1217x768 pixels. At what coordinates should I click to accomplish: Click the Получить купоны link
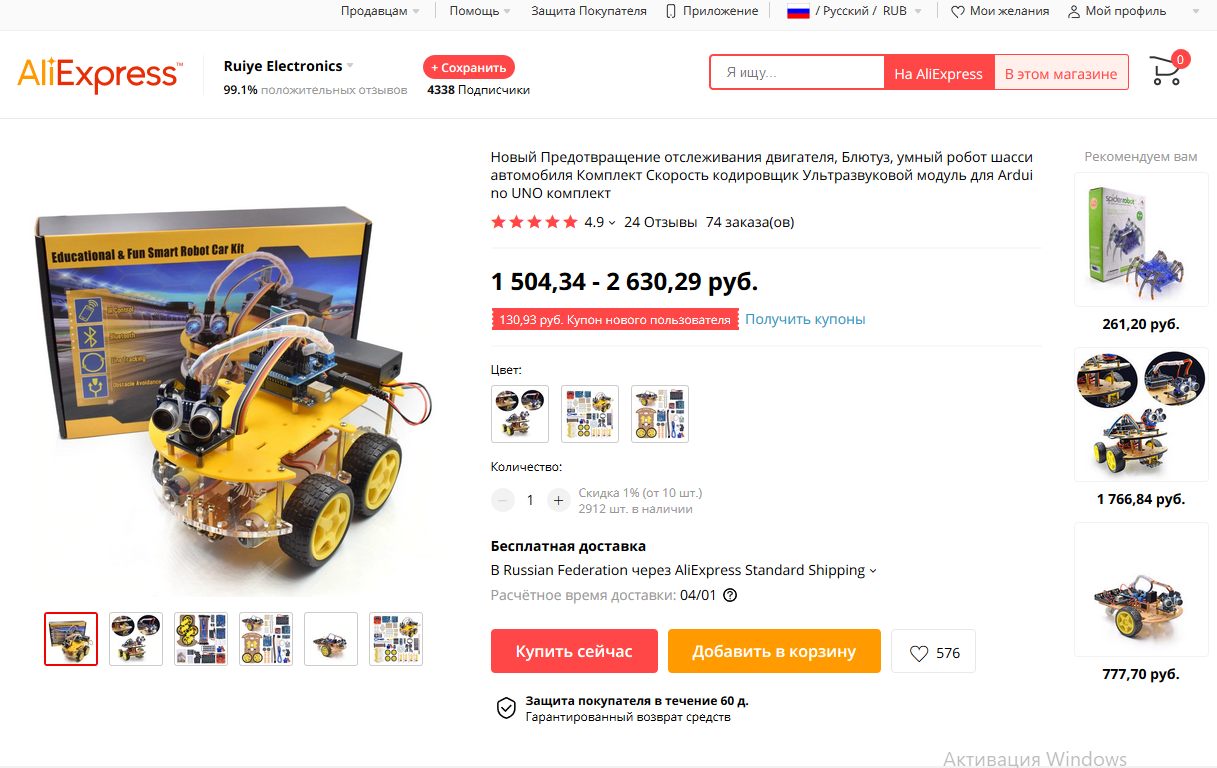tap(805, 319)
